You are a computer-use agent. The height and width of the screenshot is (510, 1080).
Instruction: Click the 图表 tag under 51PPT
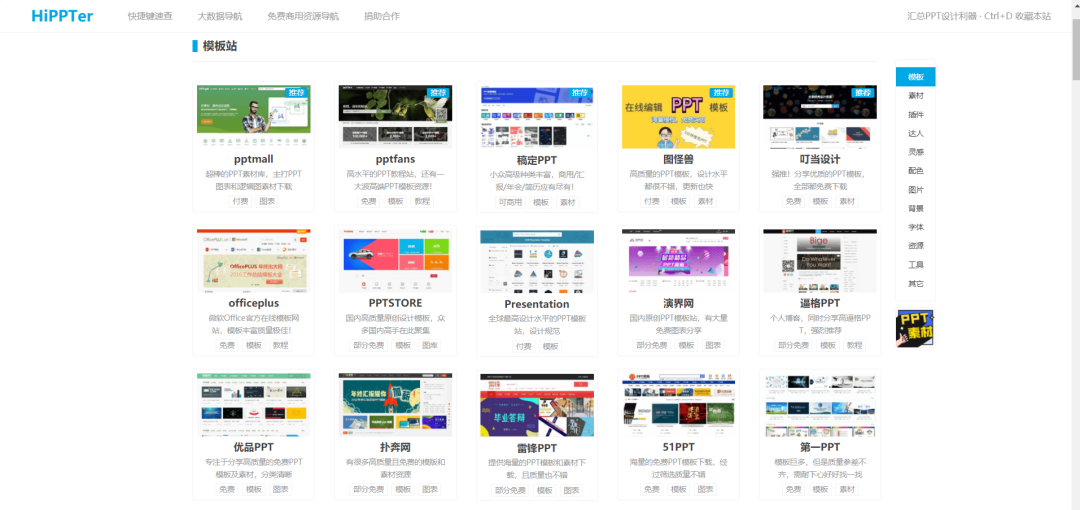[x=705, y=489]
